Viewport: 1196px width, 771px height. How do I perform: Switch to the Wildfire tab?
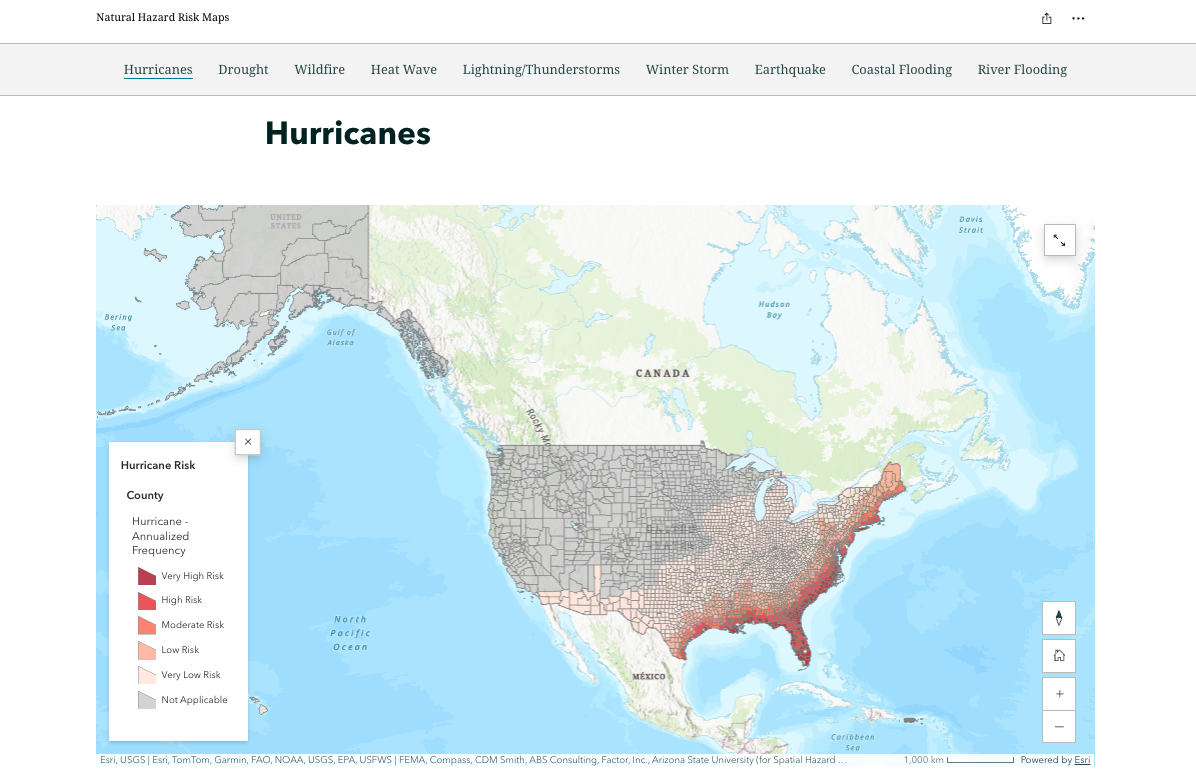coord(319,69)
